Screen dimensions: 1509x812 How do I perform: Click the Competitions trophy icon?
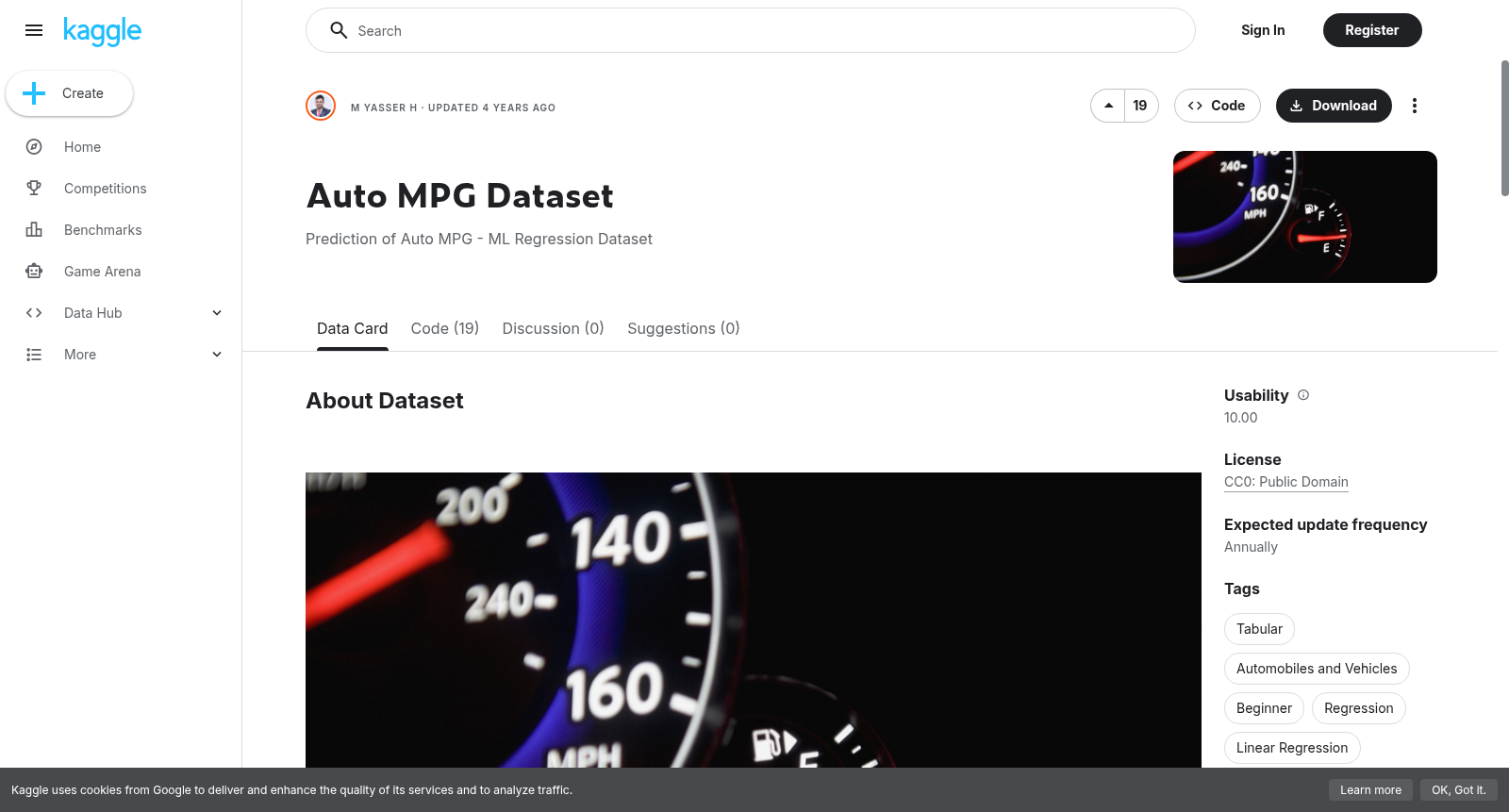pyautogui.click(x=34, y=189)
